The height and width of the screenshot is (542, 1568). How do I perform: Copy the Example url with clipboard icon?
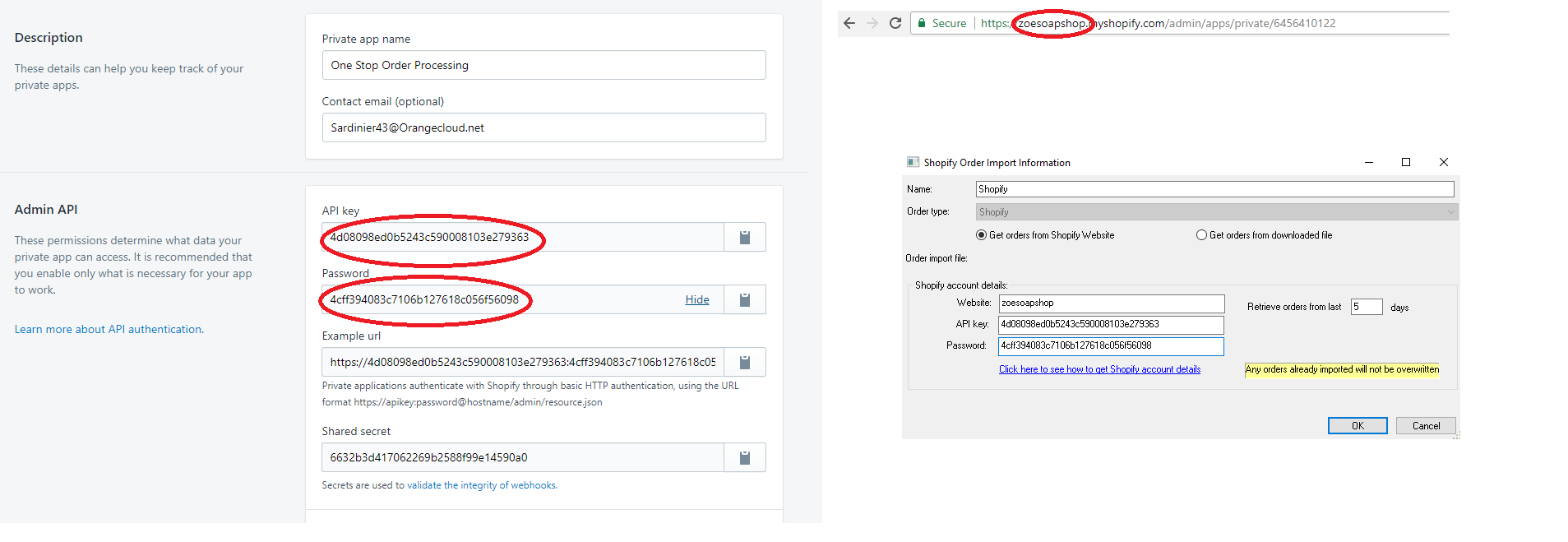coord(745,362)
